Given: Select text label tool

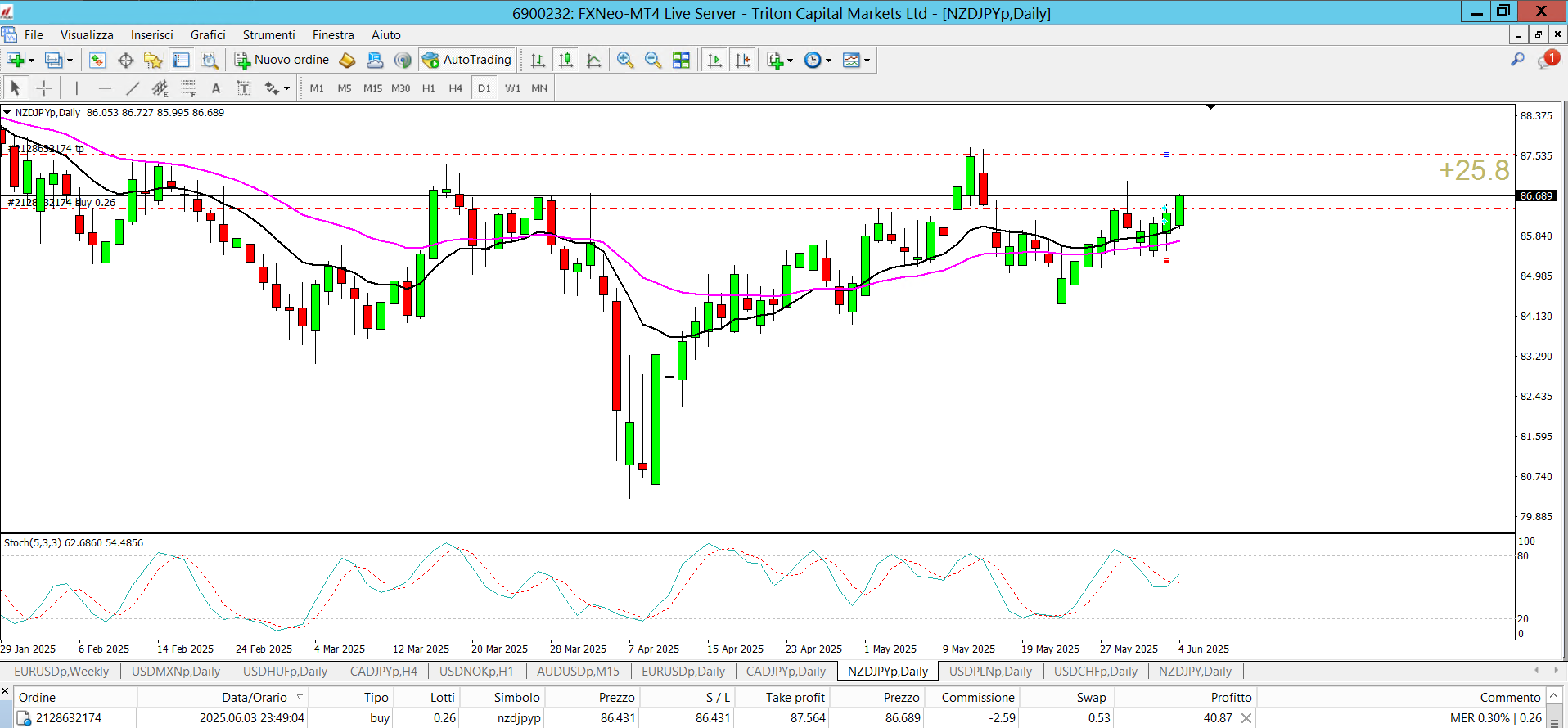Looking at the screenshot, I should click(244, 88).
